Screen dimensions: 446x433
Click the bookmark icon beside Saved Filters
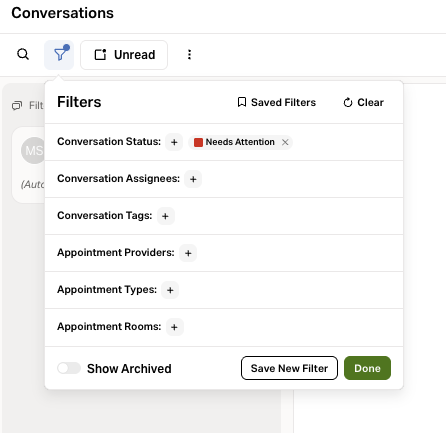(x=242, y=102)
